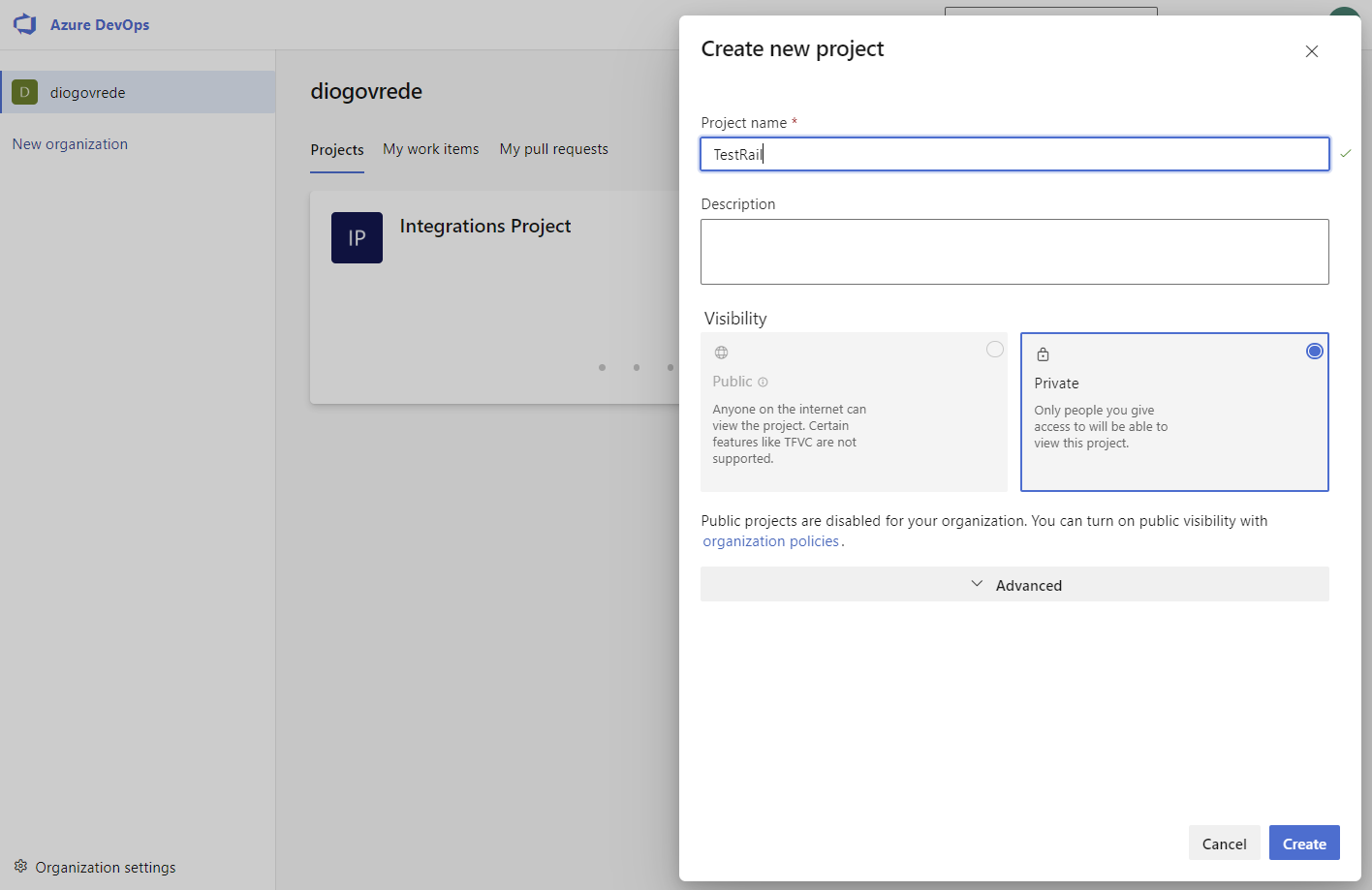Close the Create new project panel
This screenshot has height=890, width=1372.
coord(1311,51)
